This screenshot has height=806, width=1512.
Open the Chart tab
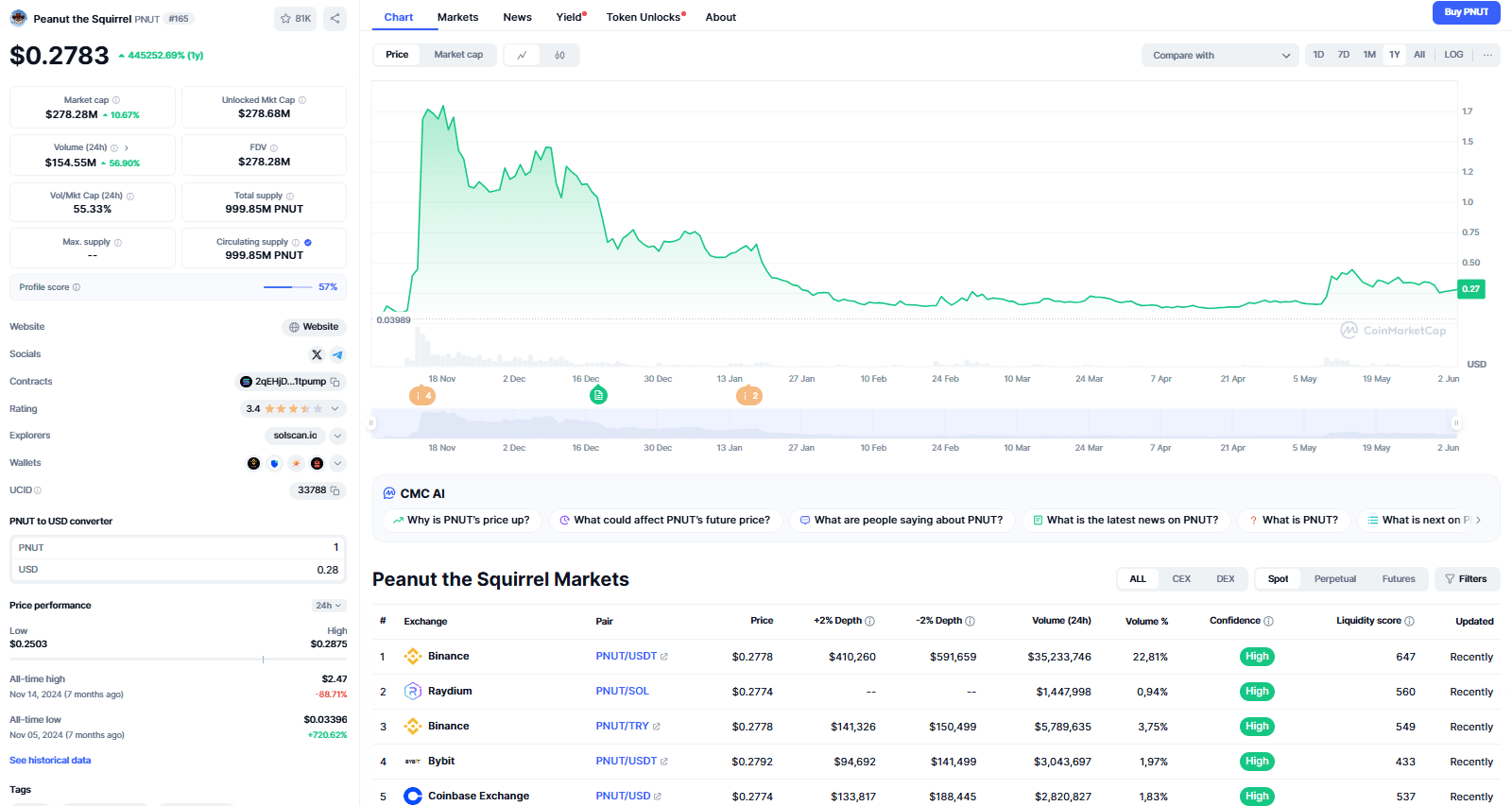399,17
